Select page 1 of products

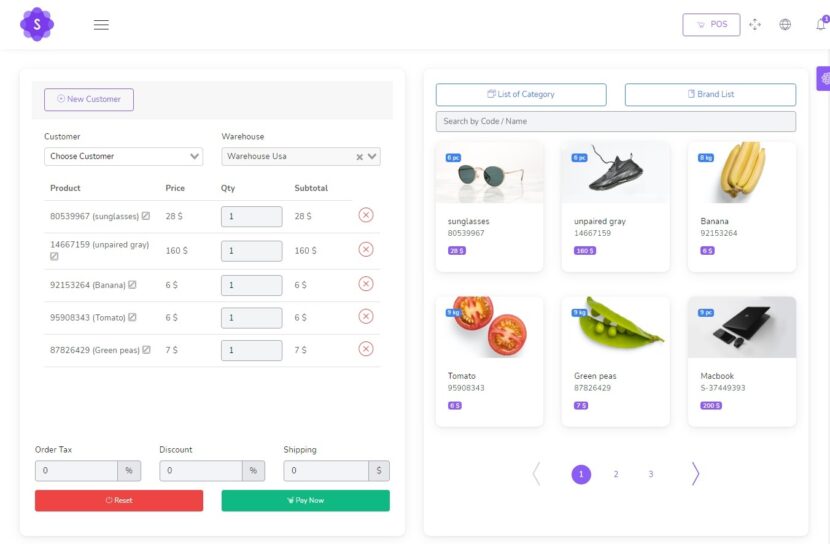(581, 474)
